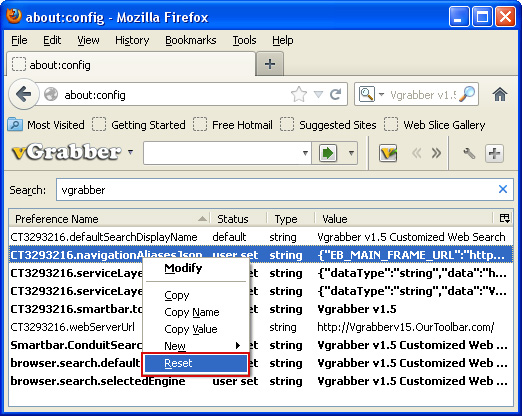Click the green Go arrow button

tap(328, 153)
